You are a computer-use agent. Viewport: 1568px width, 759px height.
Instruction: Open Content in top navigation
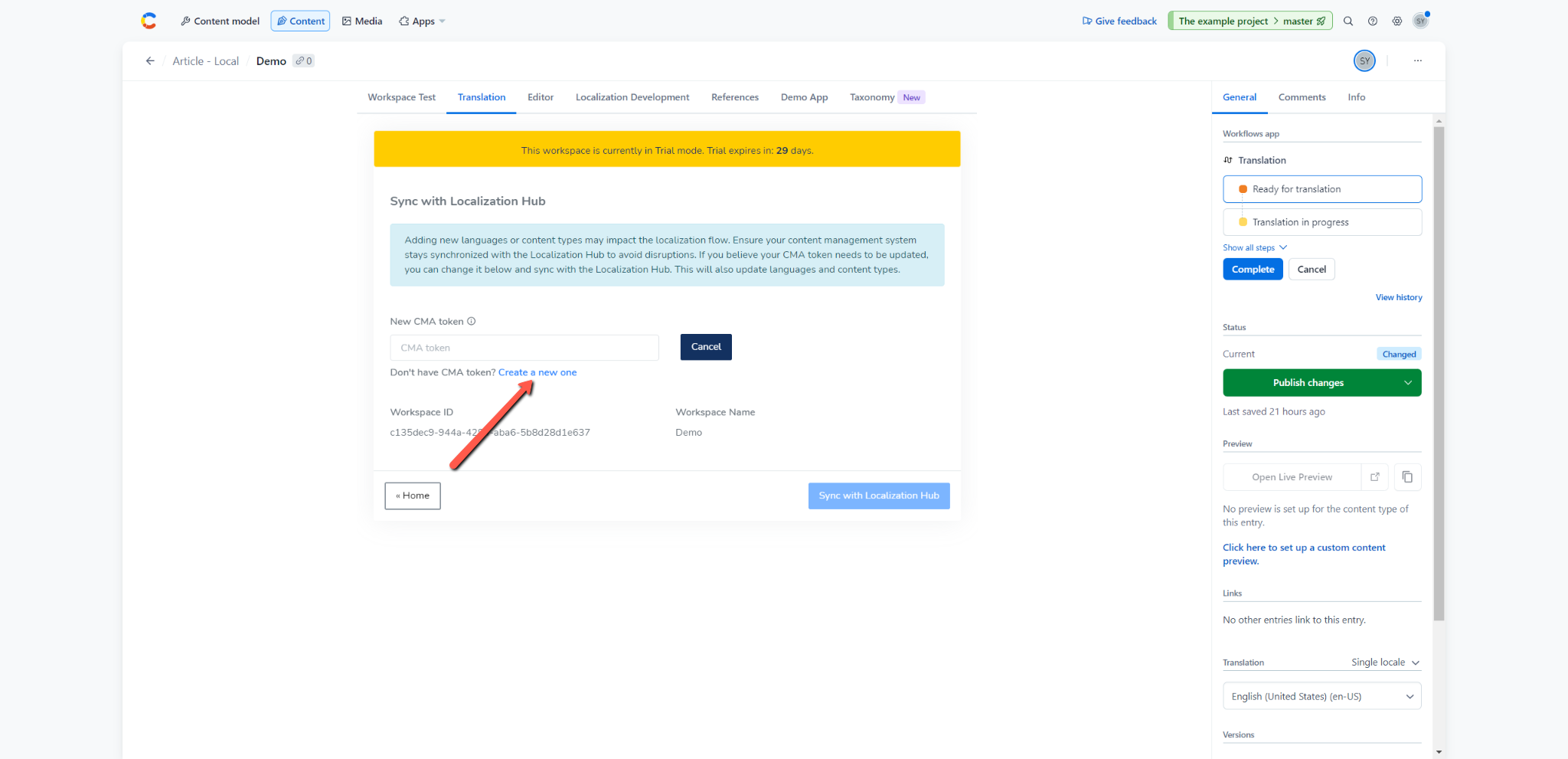[x=301, y=21]
